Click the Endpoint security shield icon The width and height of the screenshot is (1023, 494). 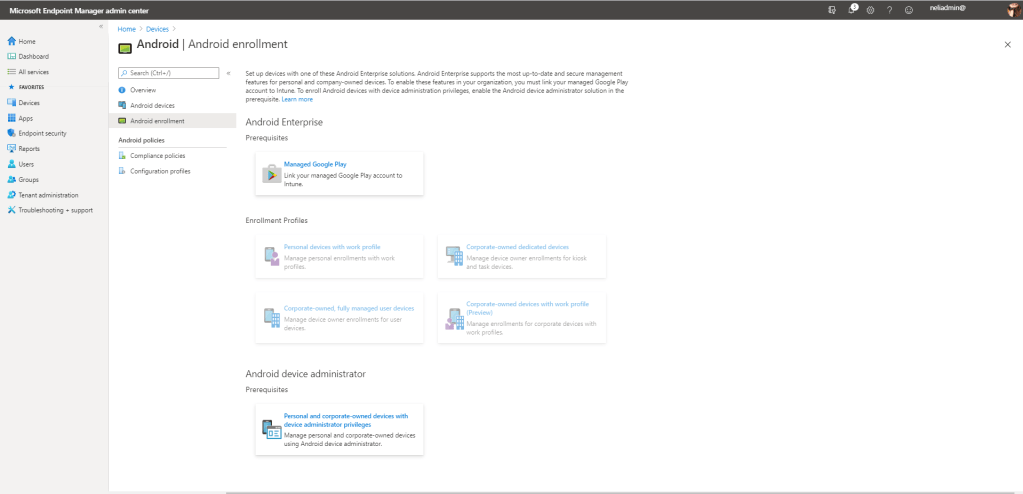click(x=11, y=133)
